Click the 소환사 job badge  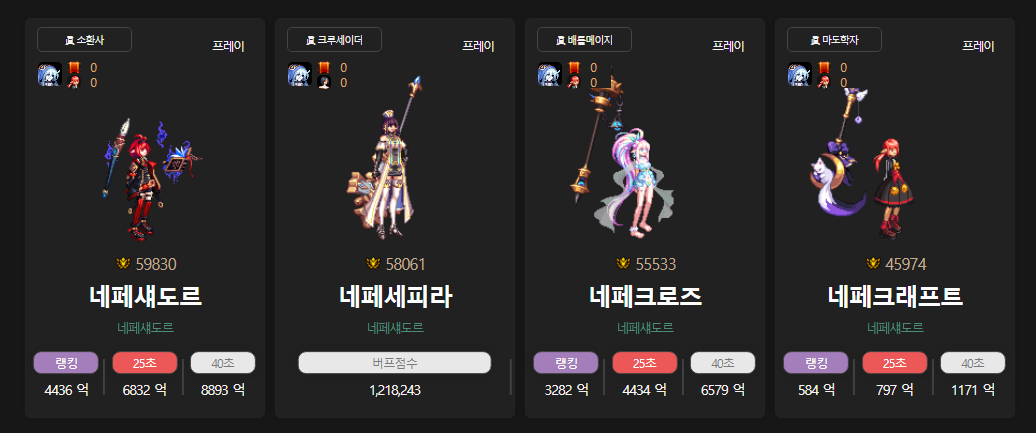pos(85,40)
